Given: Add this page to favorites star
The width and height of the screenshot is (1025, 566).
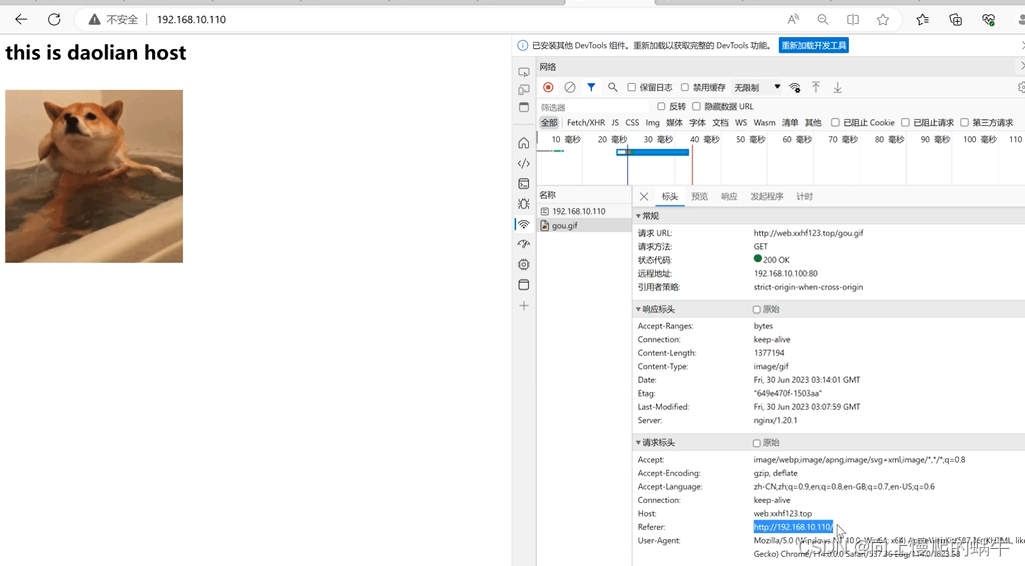Looking at the screenshot, I should click(x=883, y=20).
